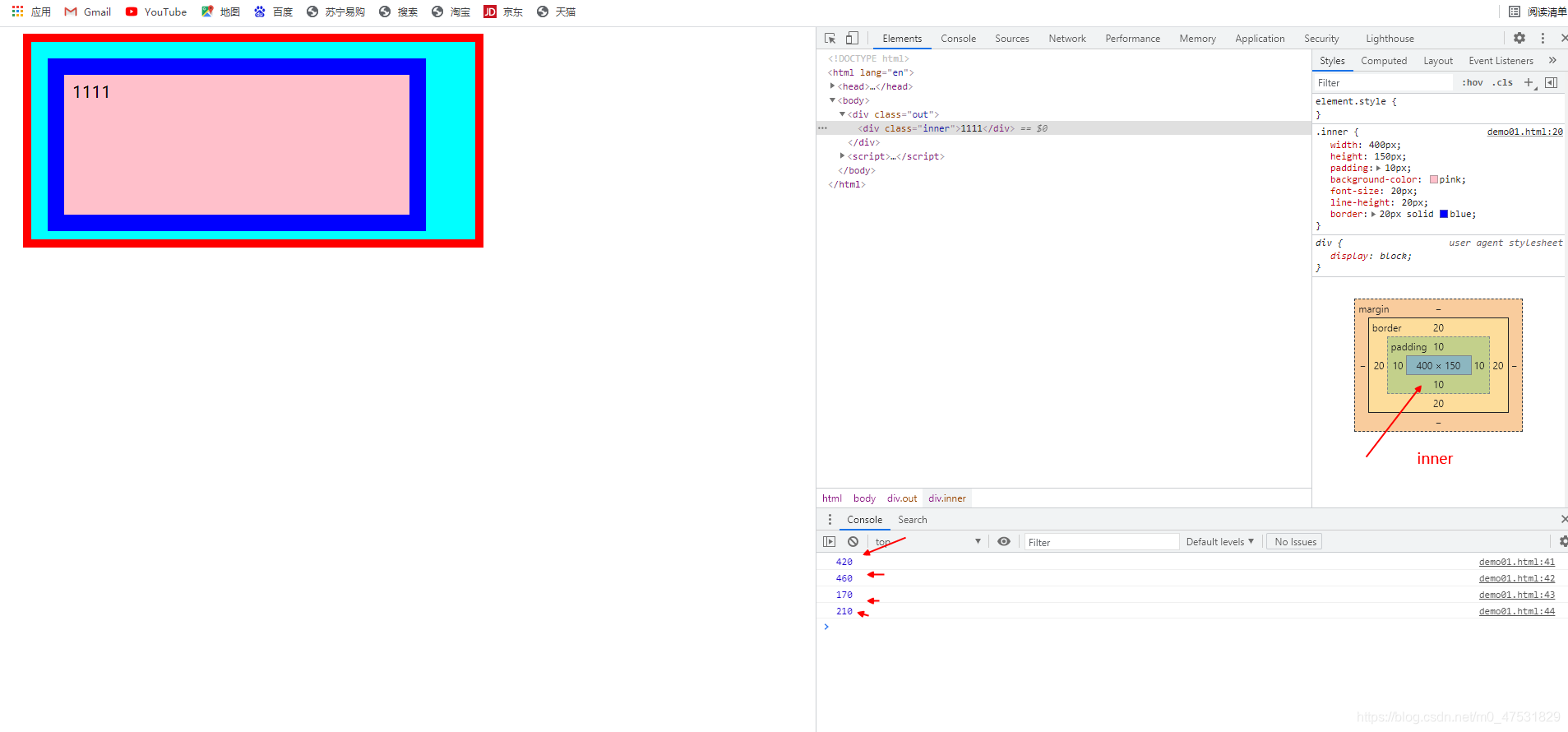Viewport: 1568px width, 732px height.
Task: Switch to the Console panel tab
Action: (958, 39)
